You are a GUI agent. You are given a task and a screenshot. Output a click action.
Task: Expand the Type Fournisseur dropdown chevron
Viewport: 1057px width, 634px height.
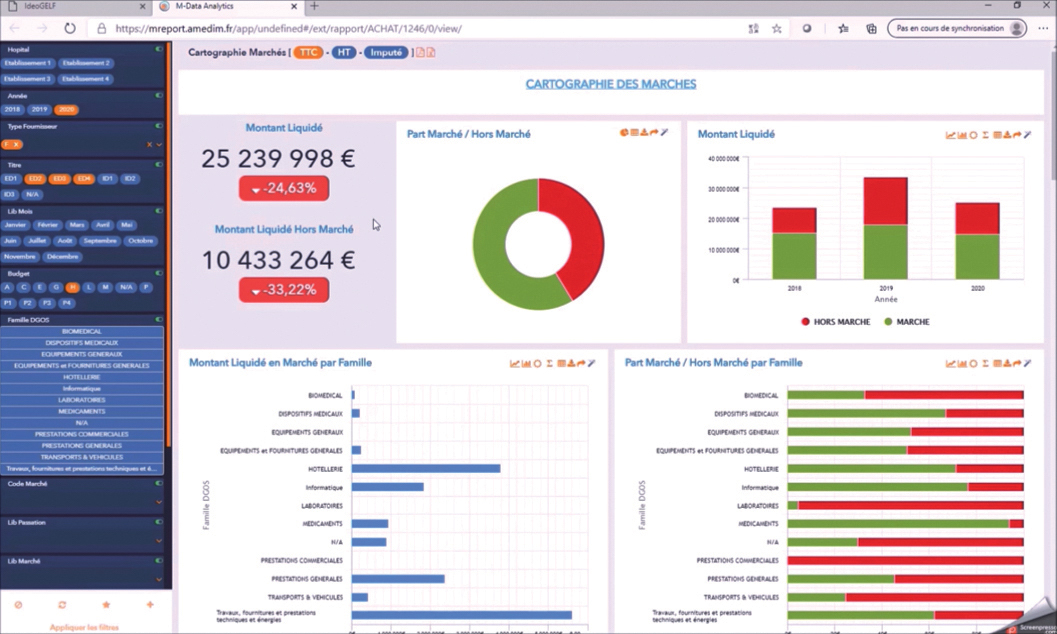click(x=159, y=145)
